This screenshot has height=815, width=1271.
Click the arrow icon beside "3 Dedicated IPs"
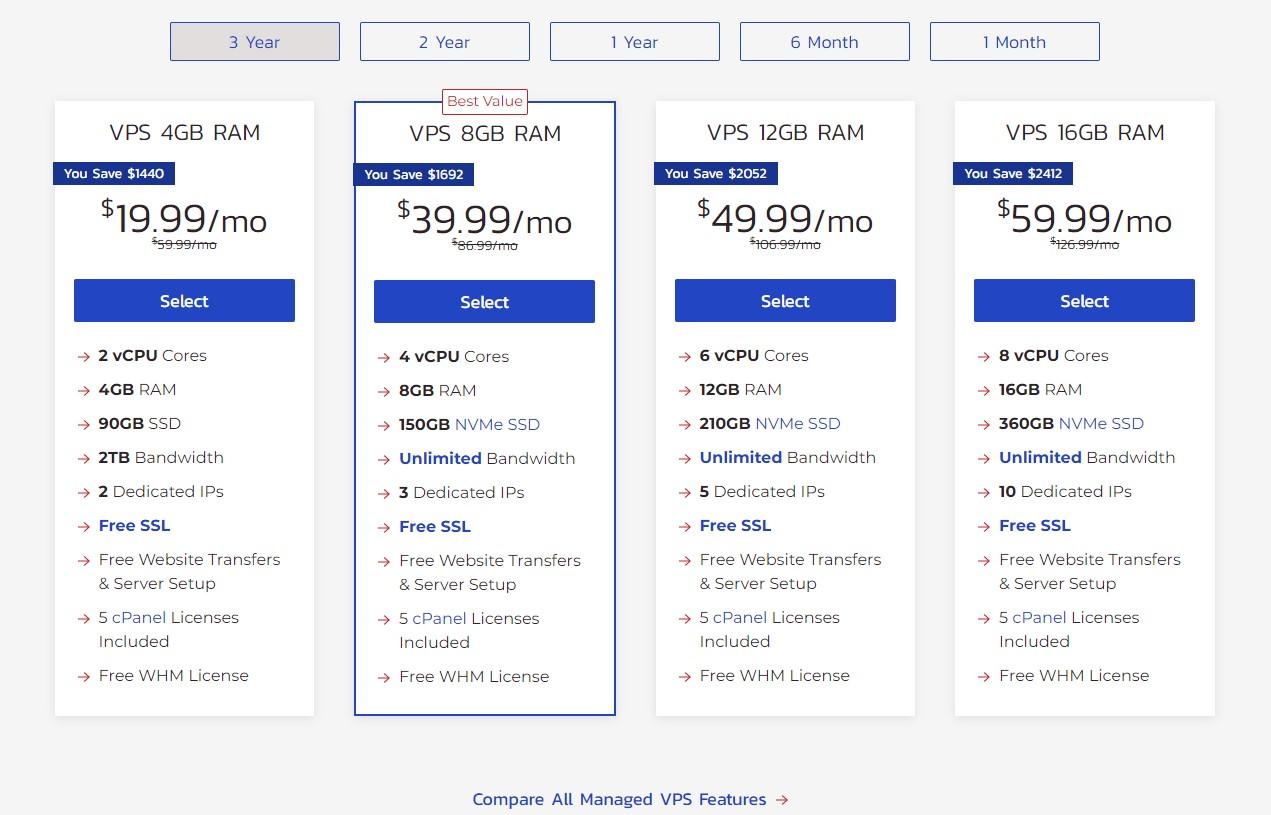point(385,492)
